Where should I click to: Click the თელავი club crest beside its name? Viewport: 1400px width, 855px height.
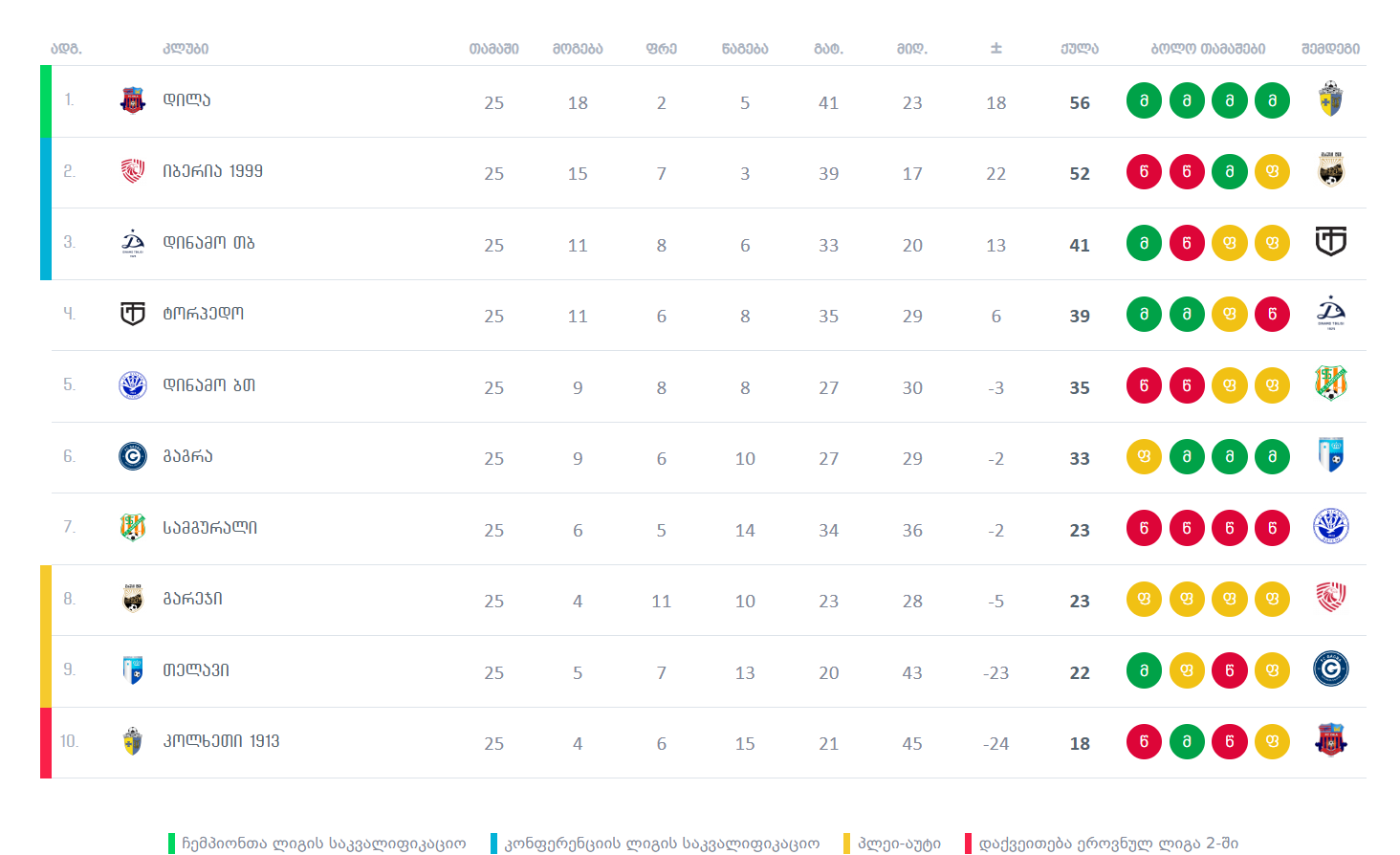pos(133,669)
